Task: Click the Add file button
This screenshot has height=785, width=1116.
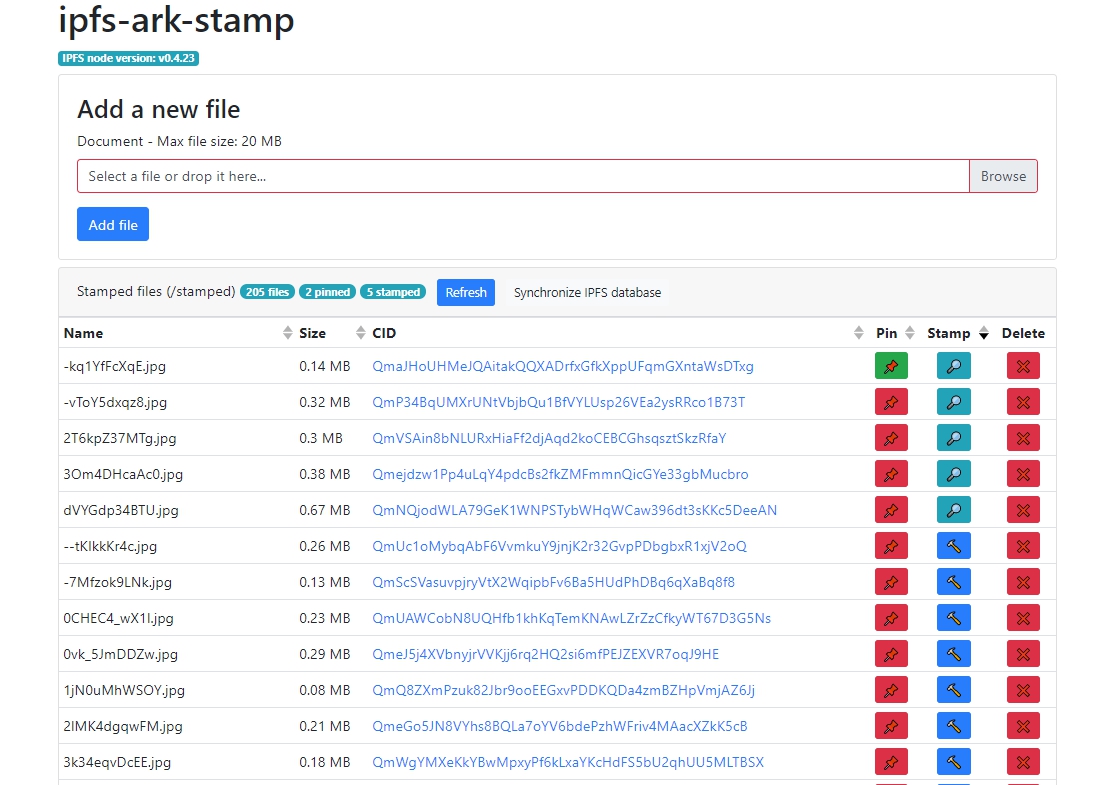Action: click(112, 224)
